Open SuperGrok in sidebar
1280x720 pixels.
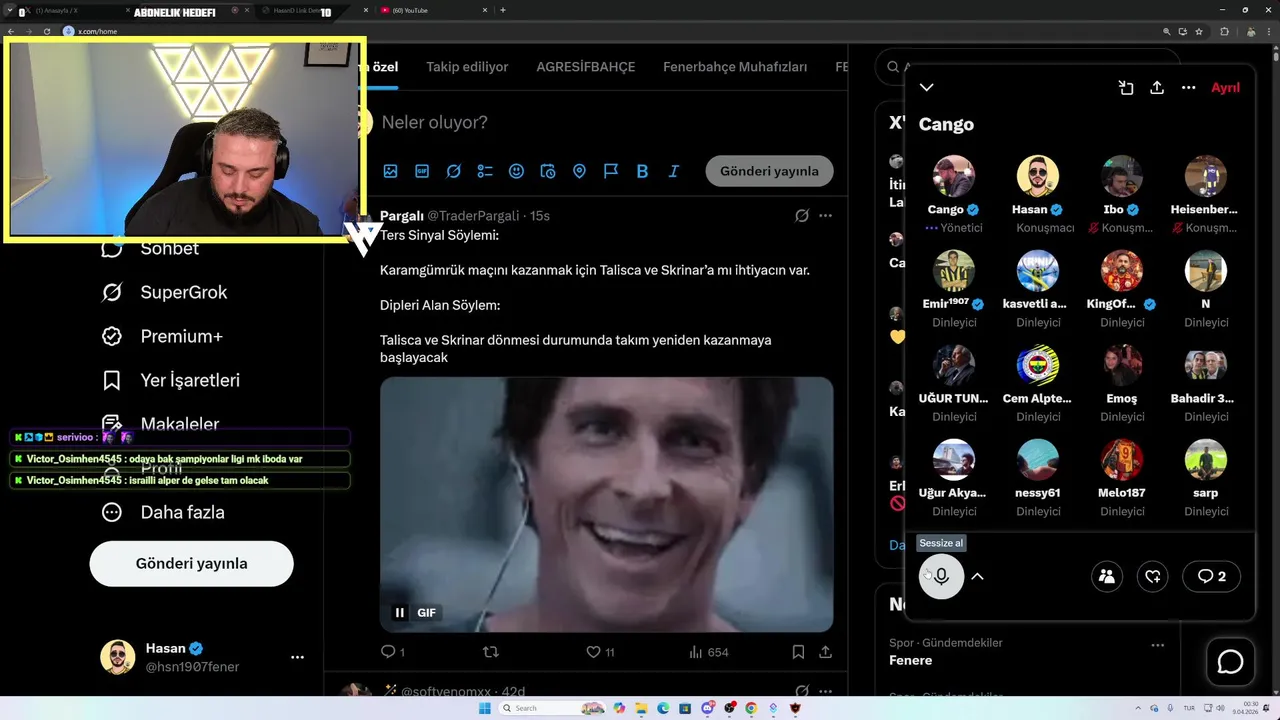tap(165, 292)
